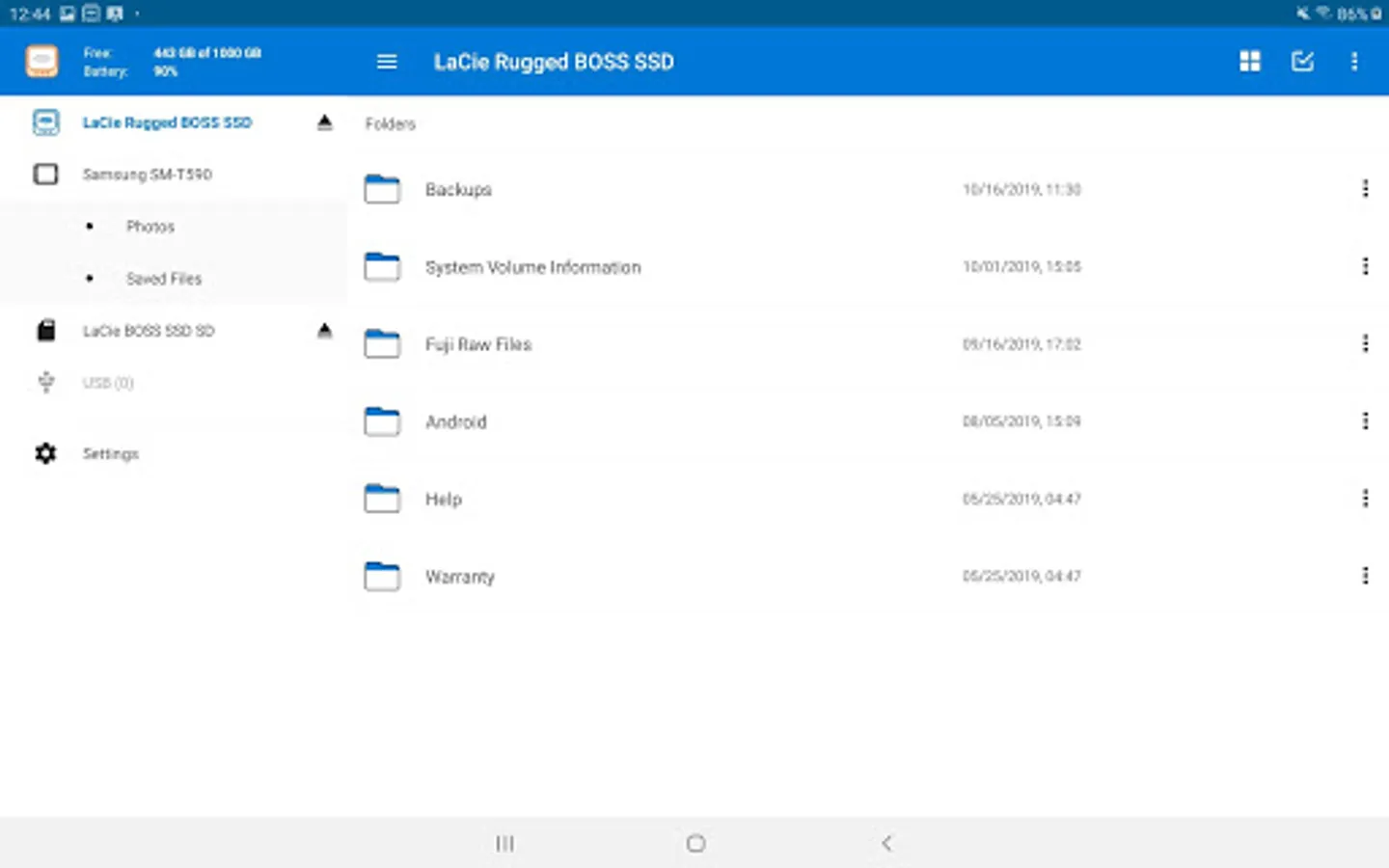1389x868 pixels.
Task: Open Fuji Raw Files folder name
Action: pos(478,344)
